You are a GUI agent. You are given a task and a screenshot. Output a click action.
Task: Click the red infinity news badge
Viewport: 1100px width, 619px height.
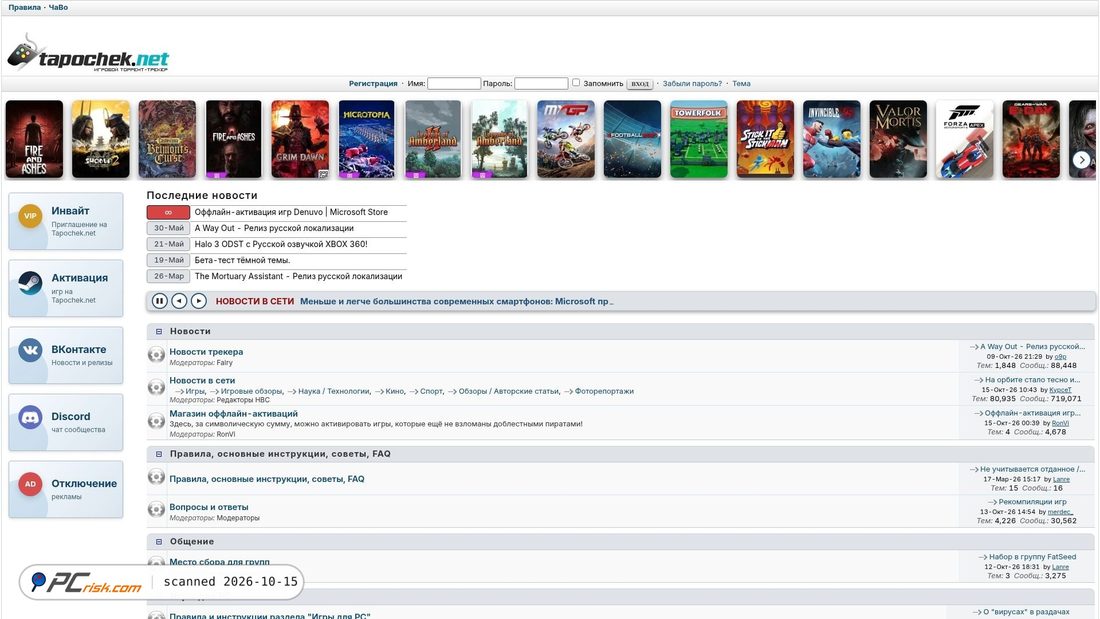tap(168, 212)
